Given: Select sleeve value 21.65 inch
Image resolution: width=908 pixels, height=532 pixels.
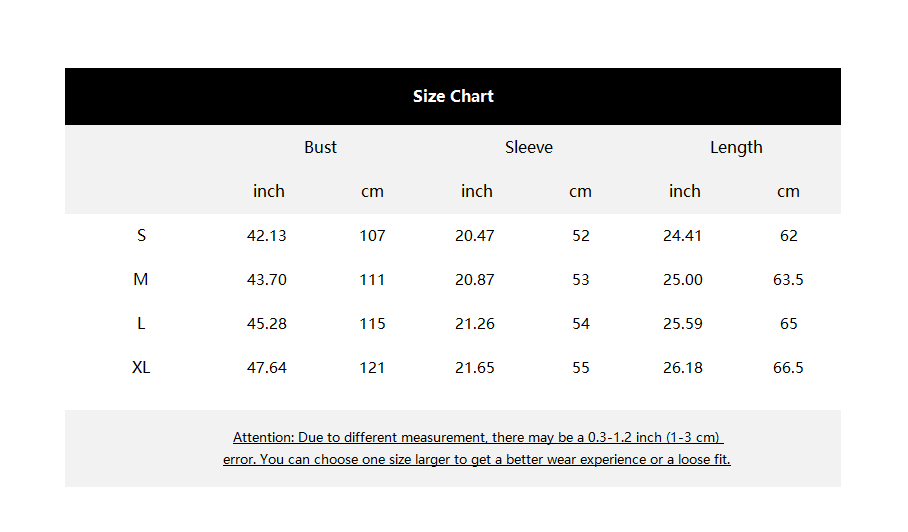Looking at the screenshot, I should pyautogui.click(x=475, y=368).
